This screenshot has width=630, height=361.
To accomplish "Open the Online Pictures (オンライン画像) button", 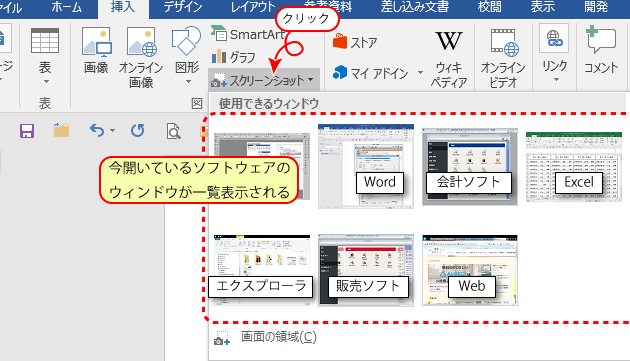I will (x=141, y=57).
